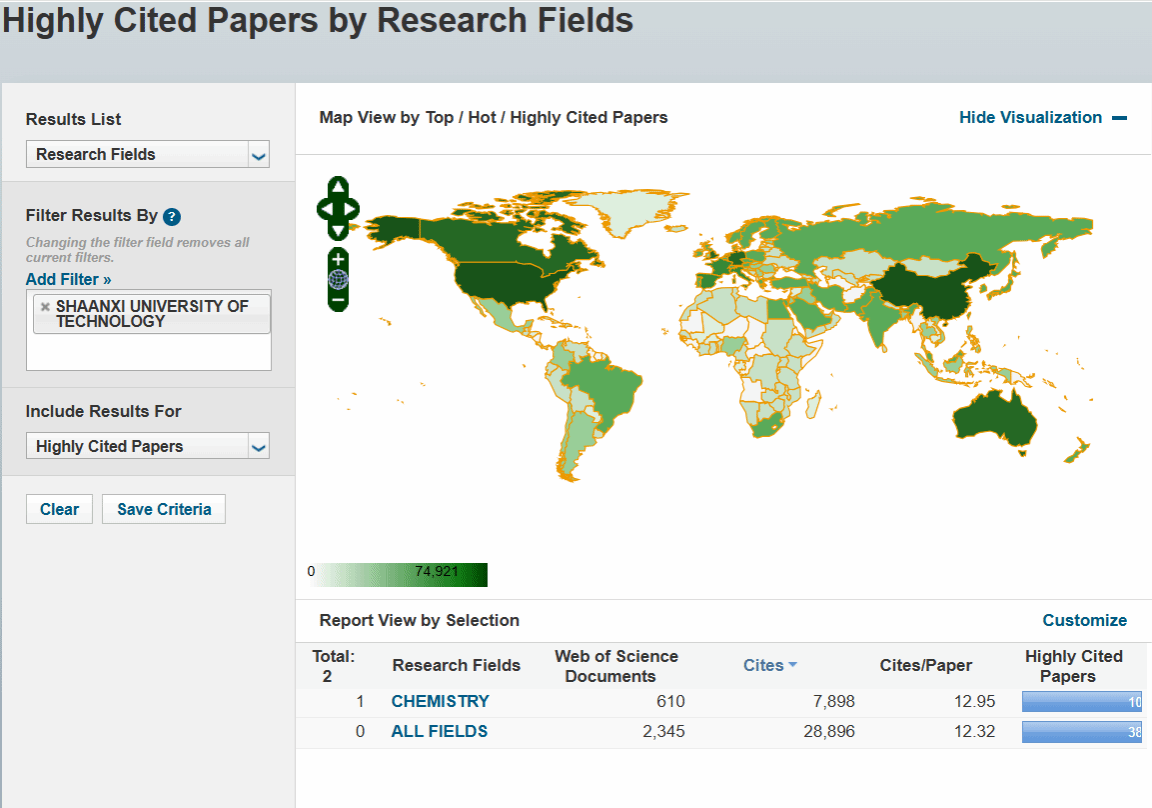
Task: Click the Web of Science Documents header
Action: [x=616, y=666]
